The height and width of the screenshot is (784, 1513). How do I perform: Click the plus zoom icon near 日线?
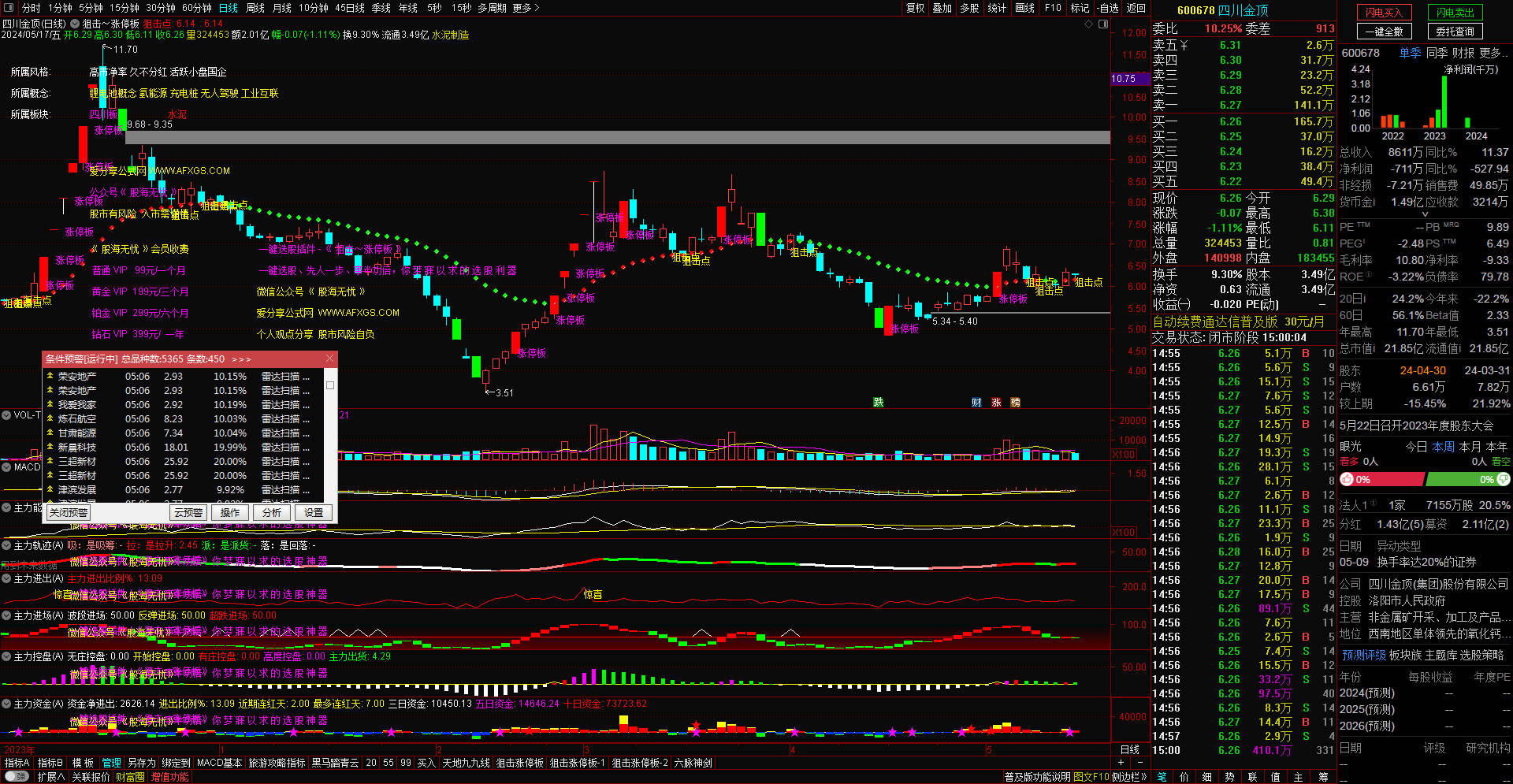coord(1121,763)
